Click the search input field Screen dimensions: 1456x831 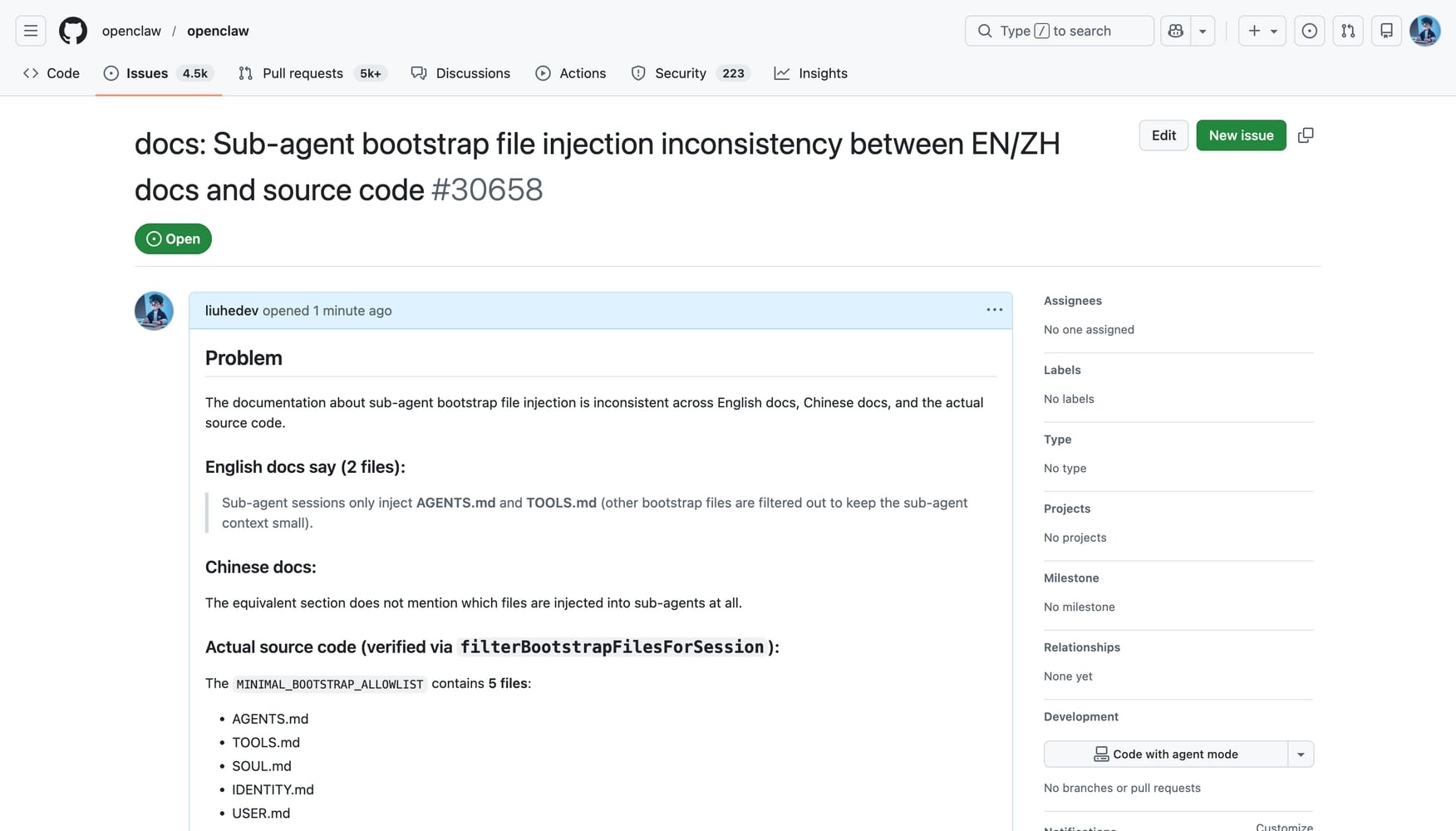1059,31
